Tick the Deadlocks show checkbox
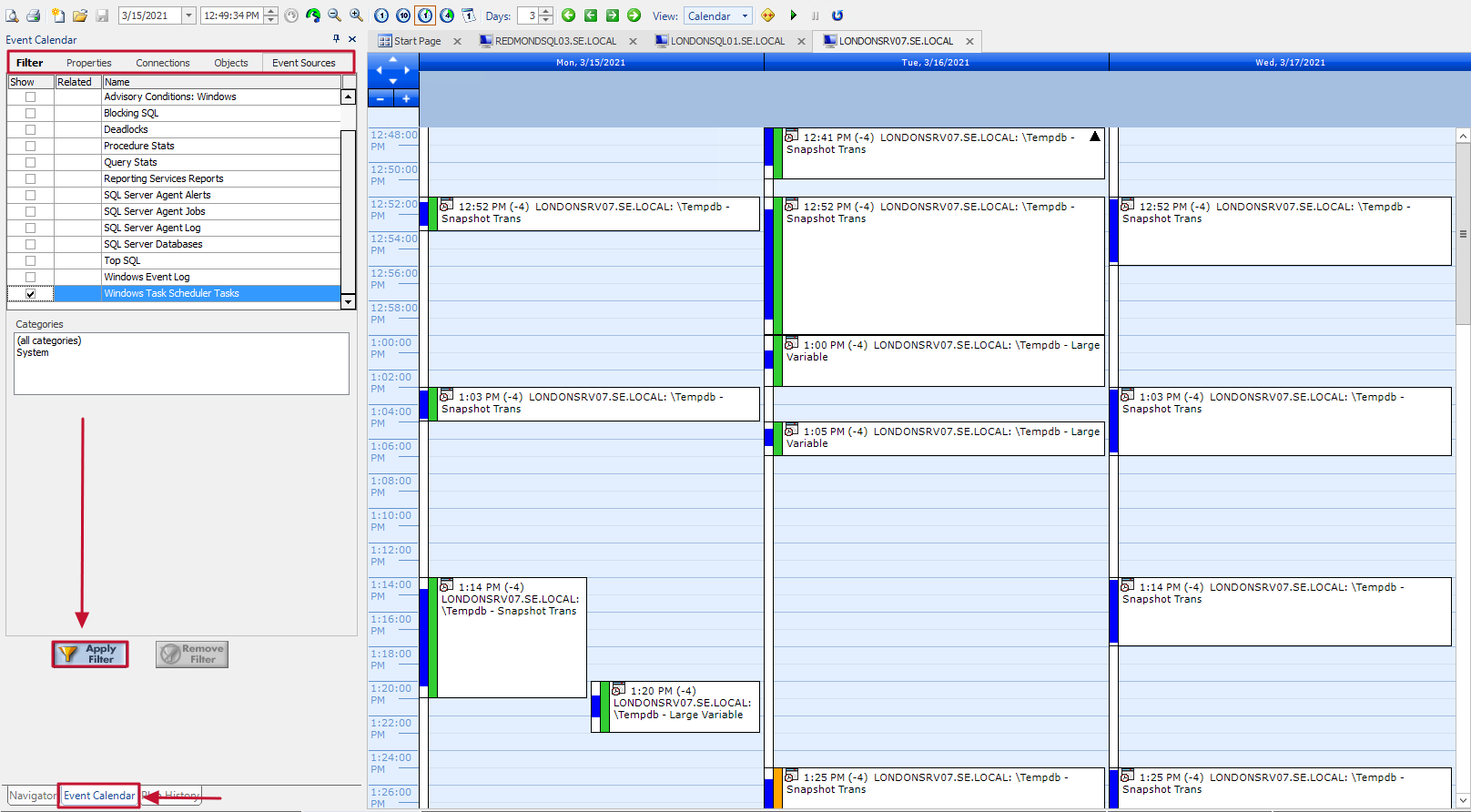 (30, 129)
